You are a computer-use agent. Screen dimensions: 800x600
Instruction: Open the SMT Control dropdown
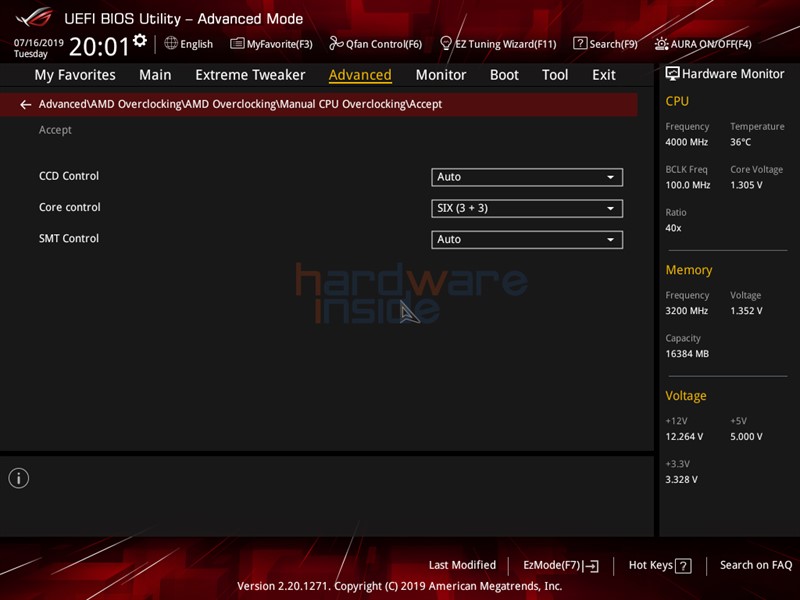click(527, 239)
